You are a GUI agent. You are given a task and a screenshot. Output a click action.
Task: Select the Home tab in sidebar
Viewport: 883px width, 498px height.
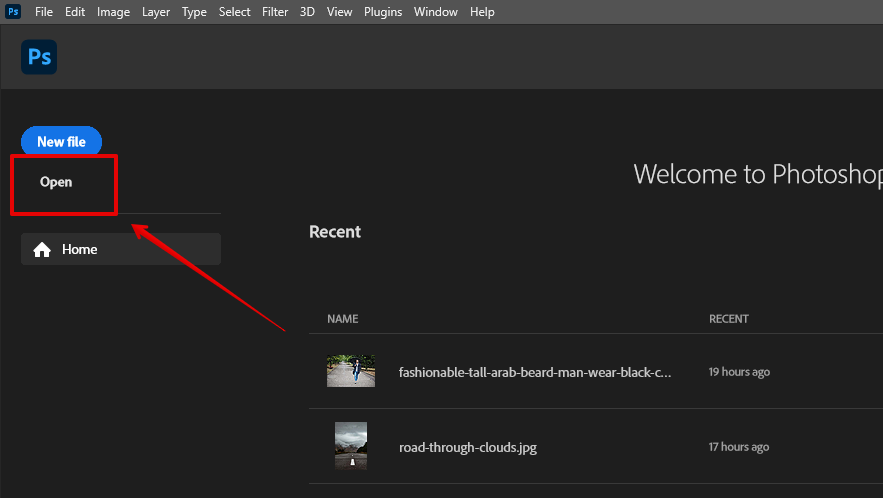(121, 249)
